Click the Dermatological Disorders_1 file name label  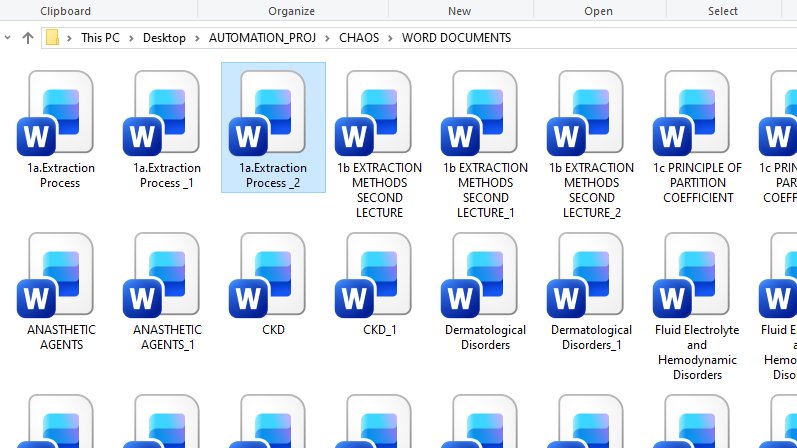(x=592, y=337)
